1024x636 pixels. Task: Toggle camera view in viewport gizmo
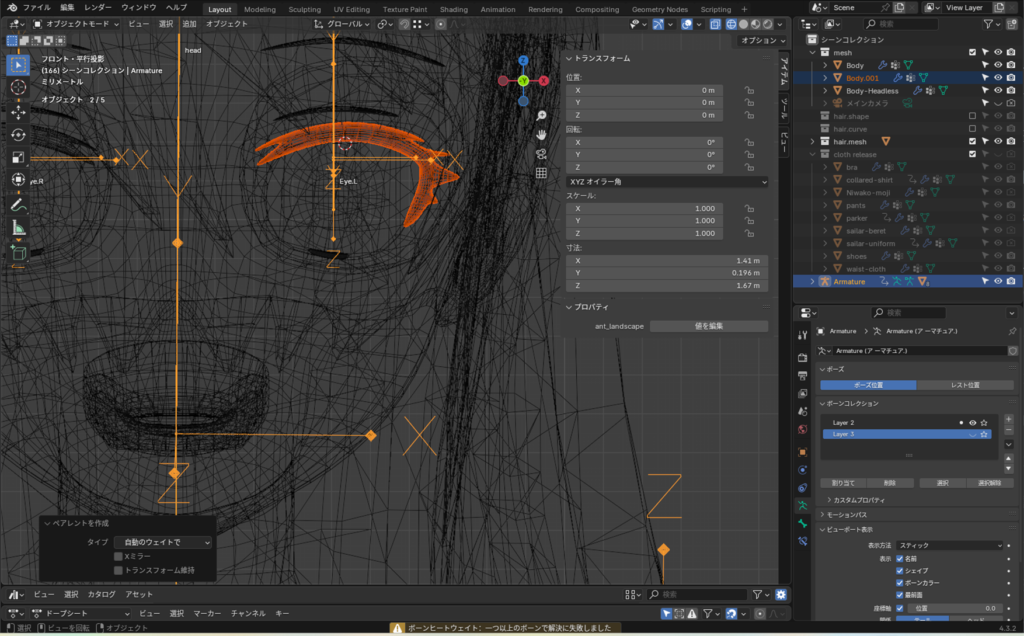pos(541,153)
